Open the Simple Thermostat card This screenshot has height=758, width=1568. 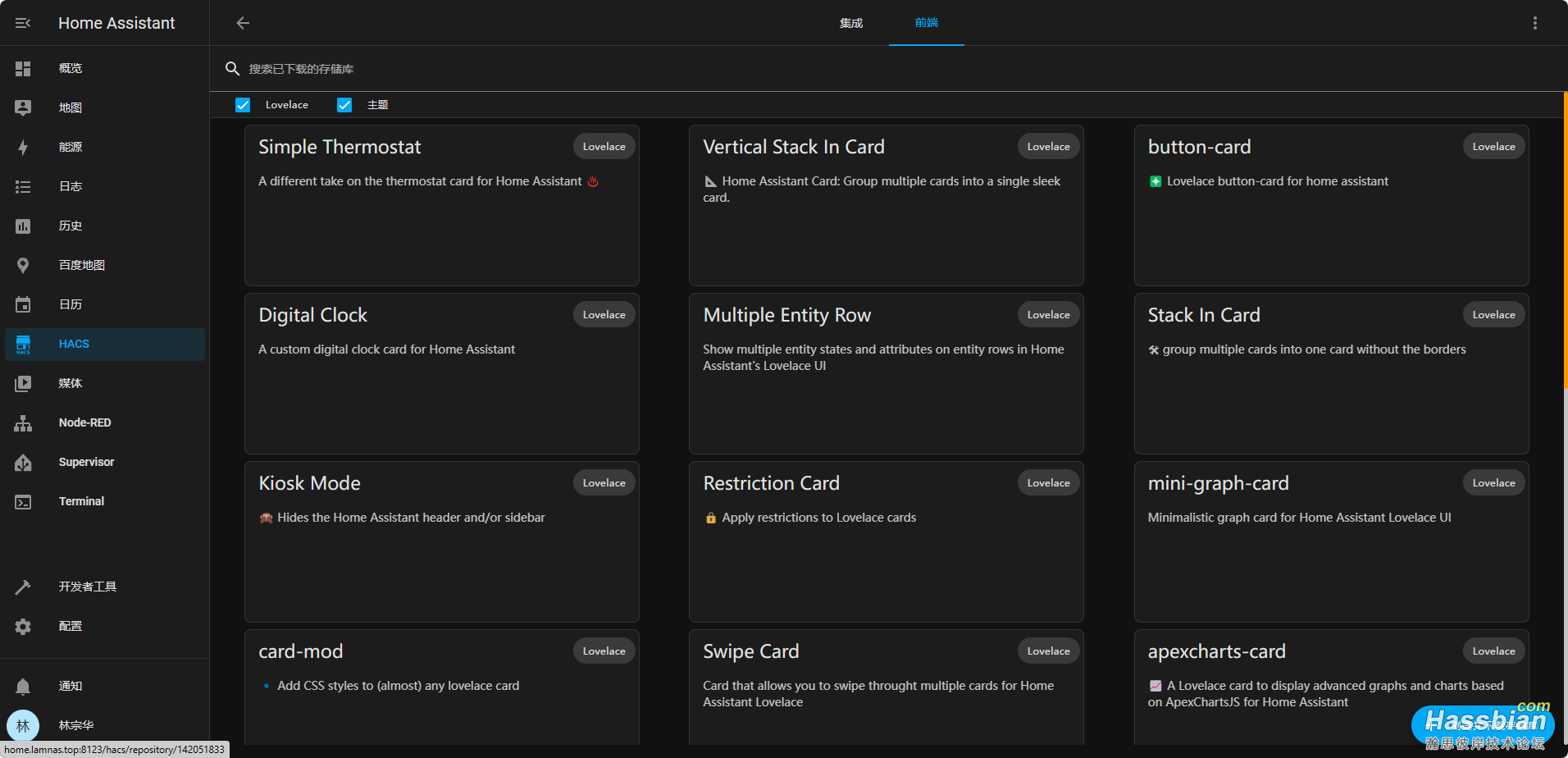pos(442,205)
